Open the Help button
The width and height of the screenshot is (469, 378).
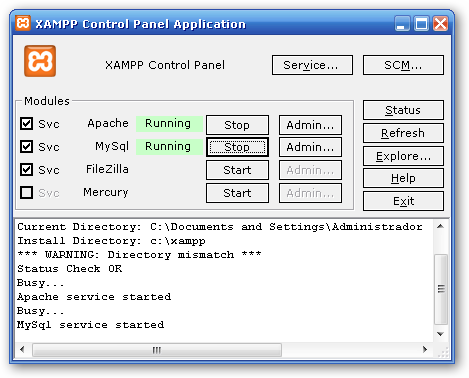tap(403, 178)
